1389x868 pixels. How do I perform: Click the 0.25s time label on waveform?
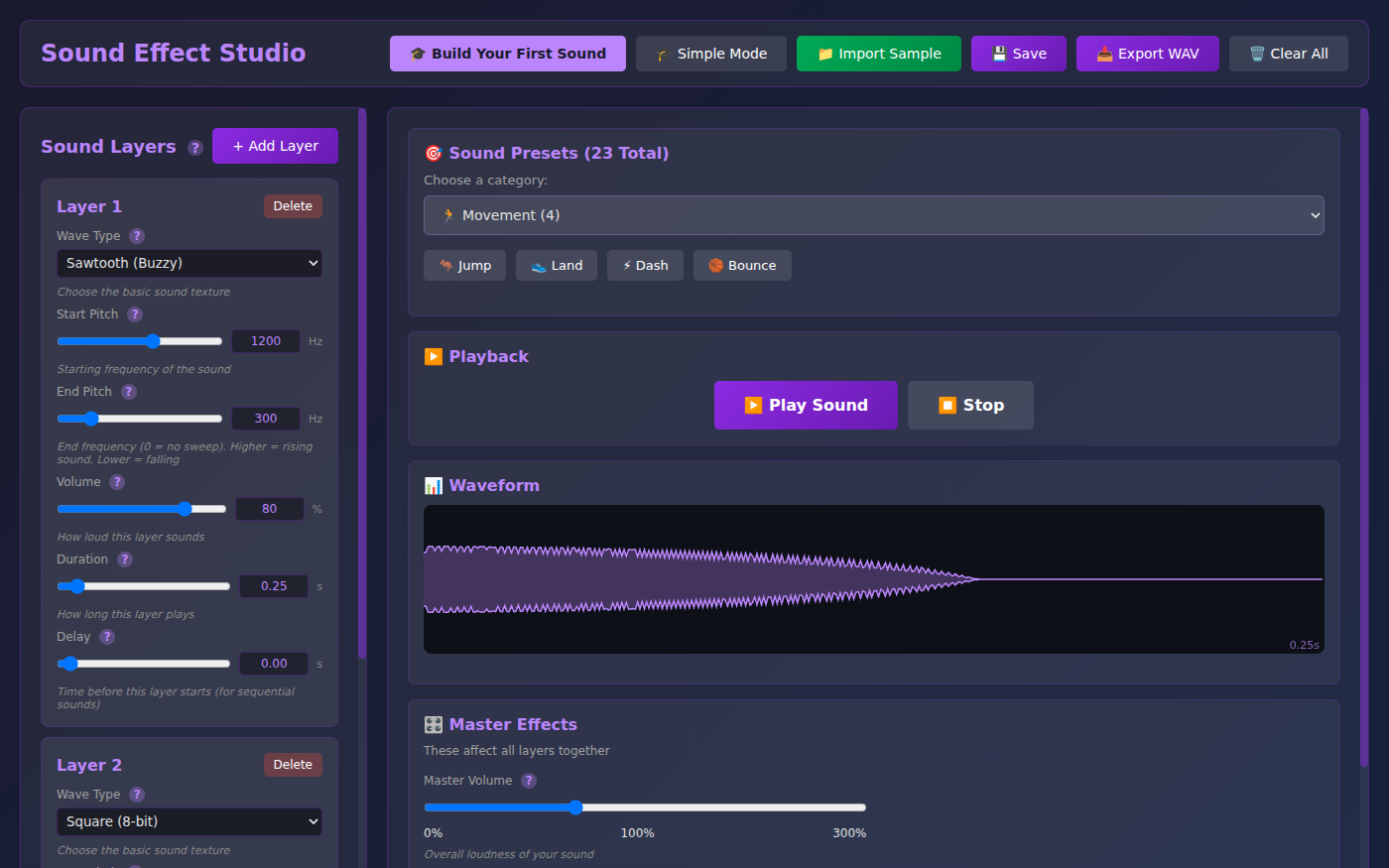tap(1305, 645)
